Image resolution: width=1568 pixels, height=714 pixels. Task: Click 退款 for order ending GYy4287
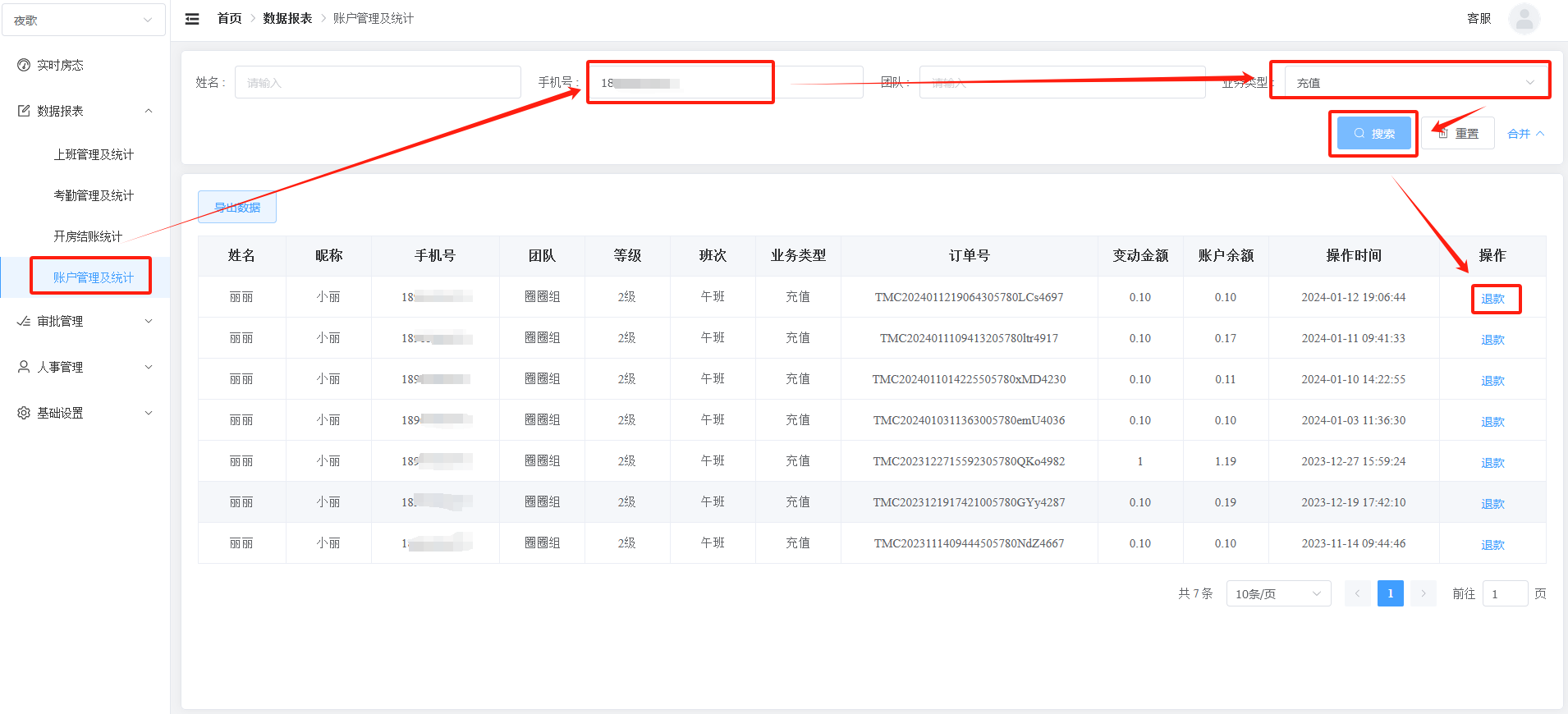[x=1492, y=504]
